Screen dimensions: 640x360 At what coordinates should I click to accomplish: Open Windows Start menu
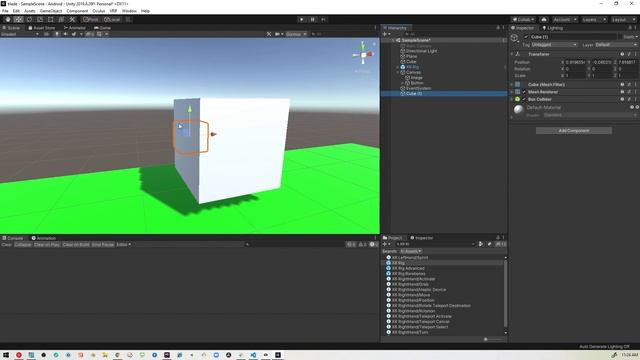6,355
